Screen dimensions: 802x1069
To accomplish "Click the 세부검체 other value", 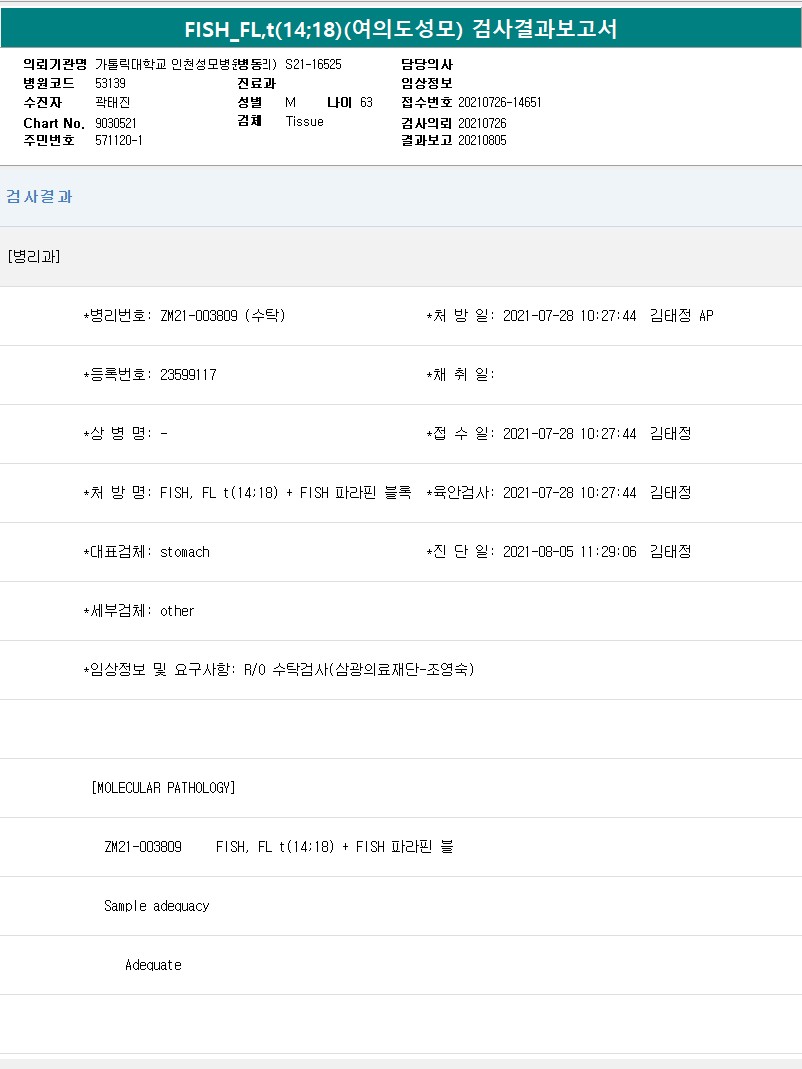I will [x=177, y=611].
